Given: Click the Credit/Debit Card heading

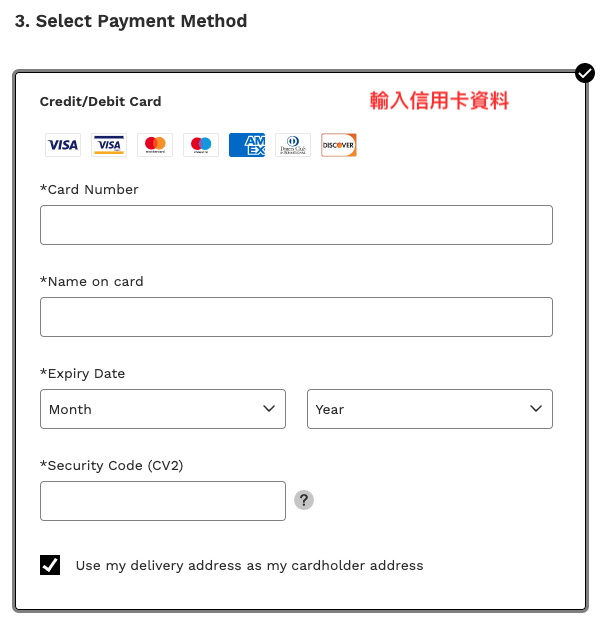Looking at the screenshot, I should [x=100, y=101].
